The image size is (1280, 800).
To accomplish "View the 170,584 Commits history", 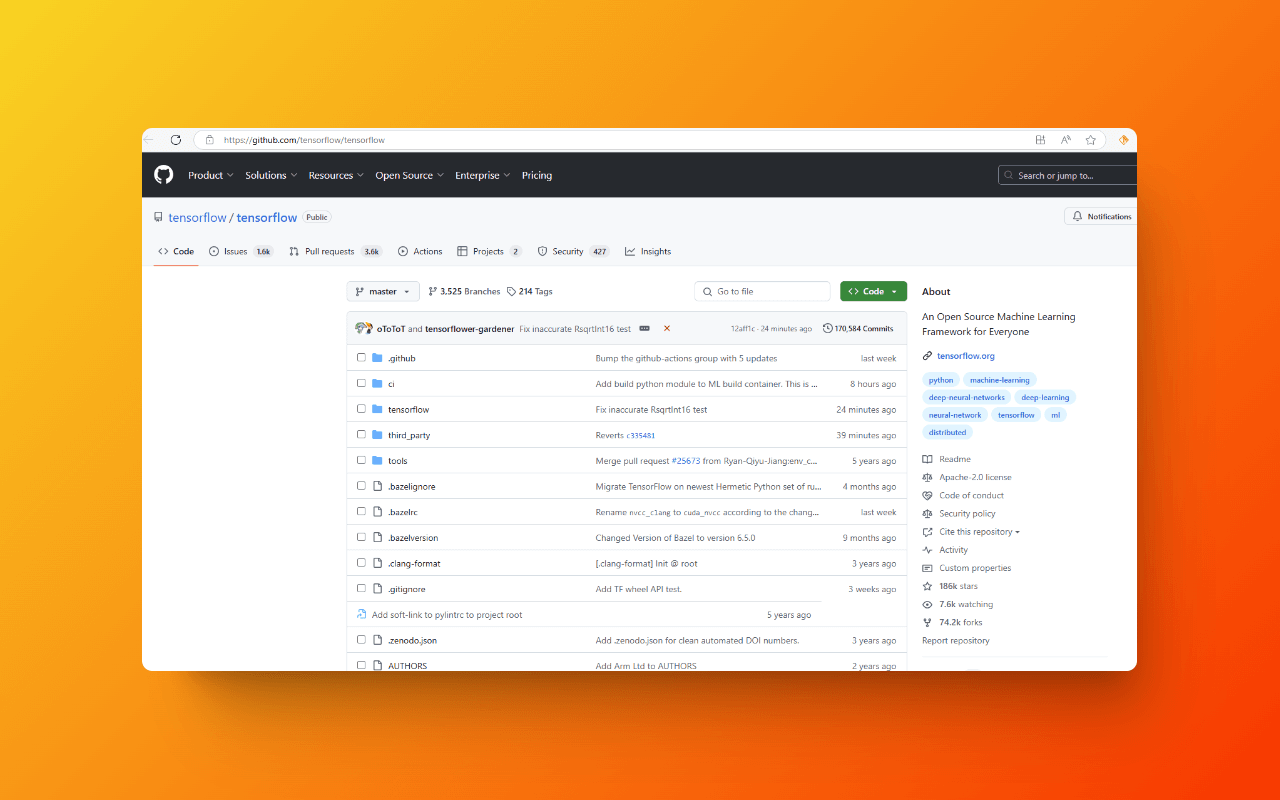I will click(x=858, y=328).
